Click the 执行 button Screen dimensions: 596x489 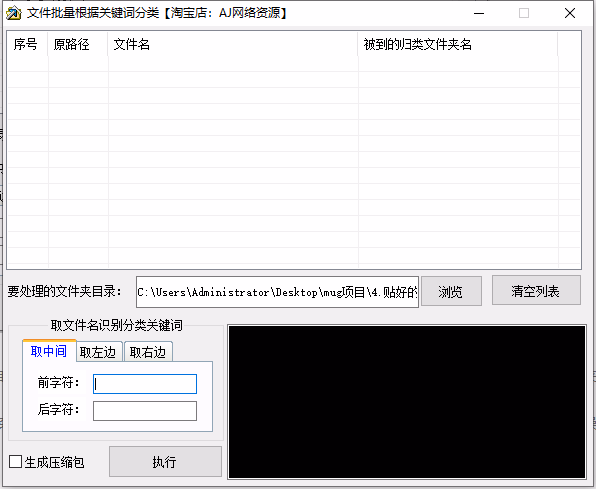click(165, 462)
